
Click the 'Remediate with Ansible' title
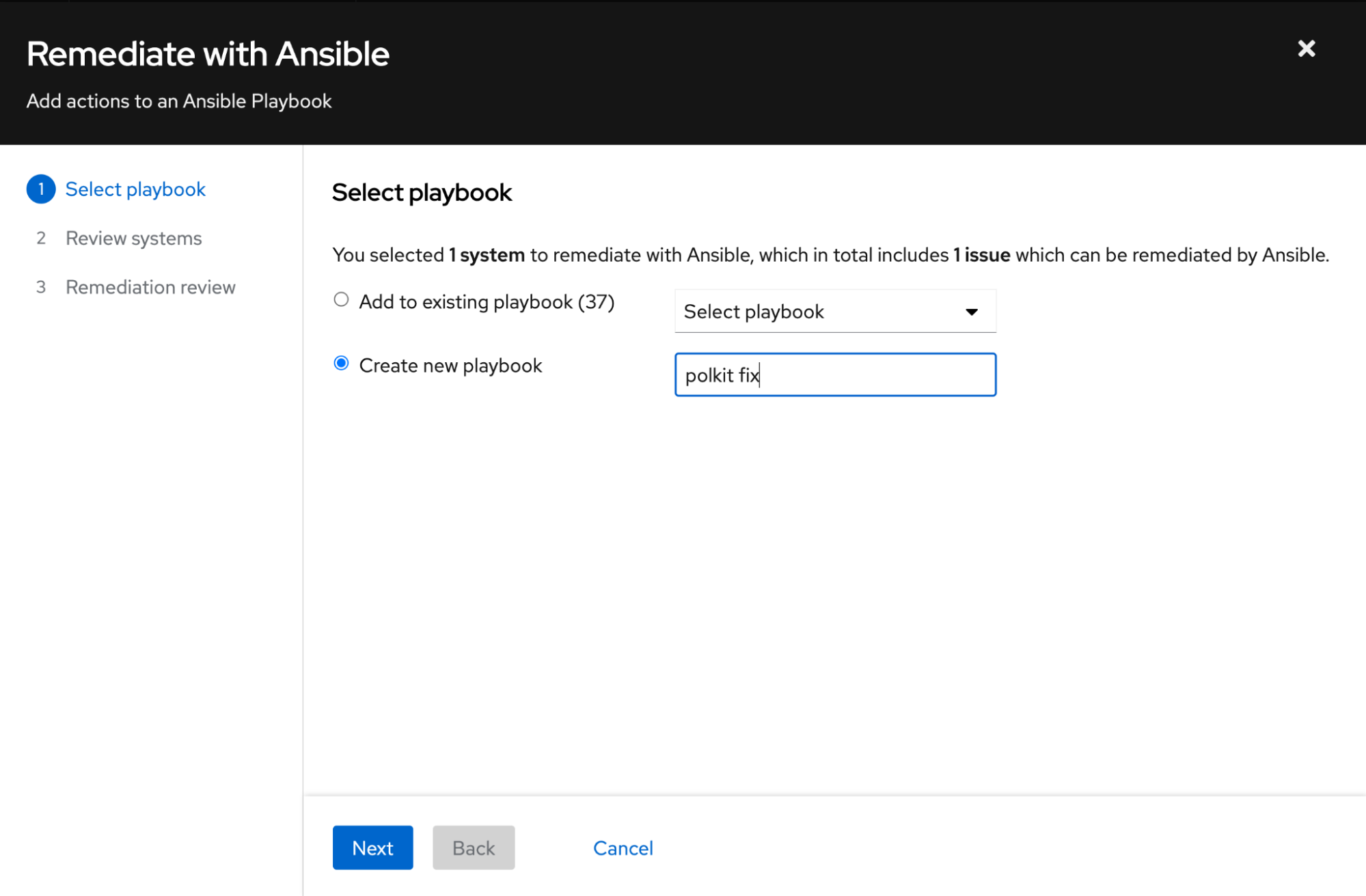click(x=208, y=54)
